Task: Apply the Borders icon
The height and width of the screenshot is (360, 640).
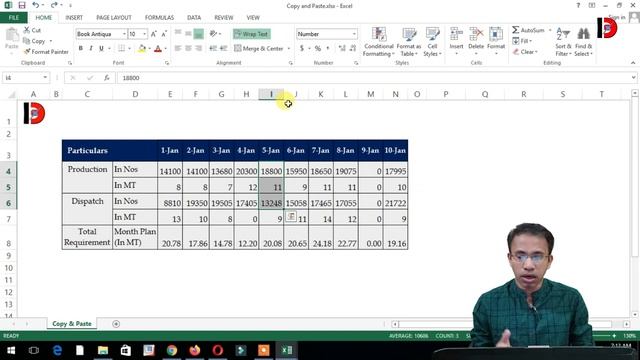Action: [x=121, y=49]
